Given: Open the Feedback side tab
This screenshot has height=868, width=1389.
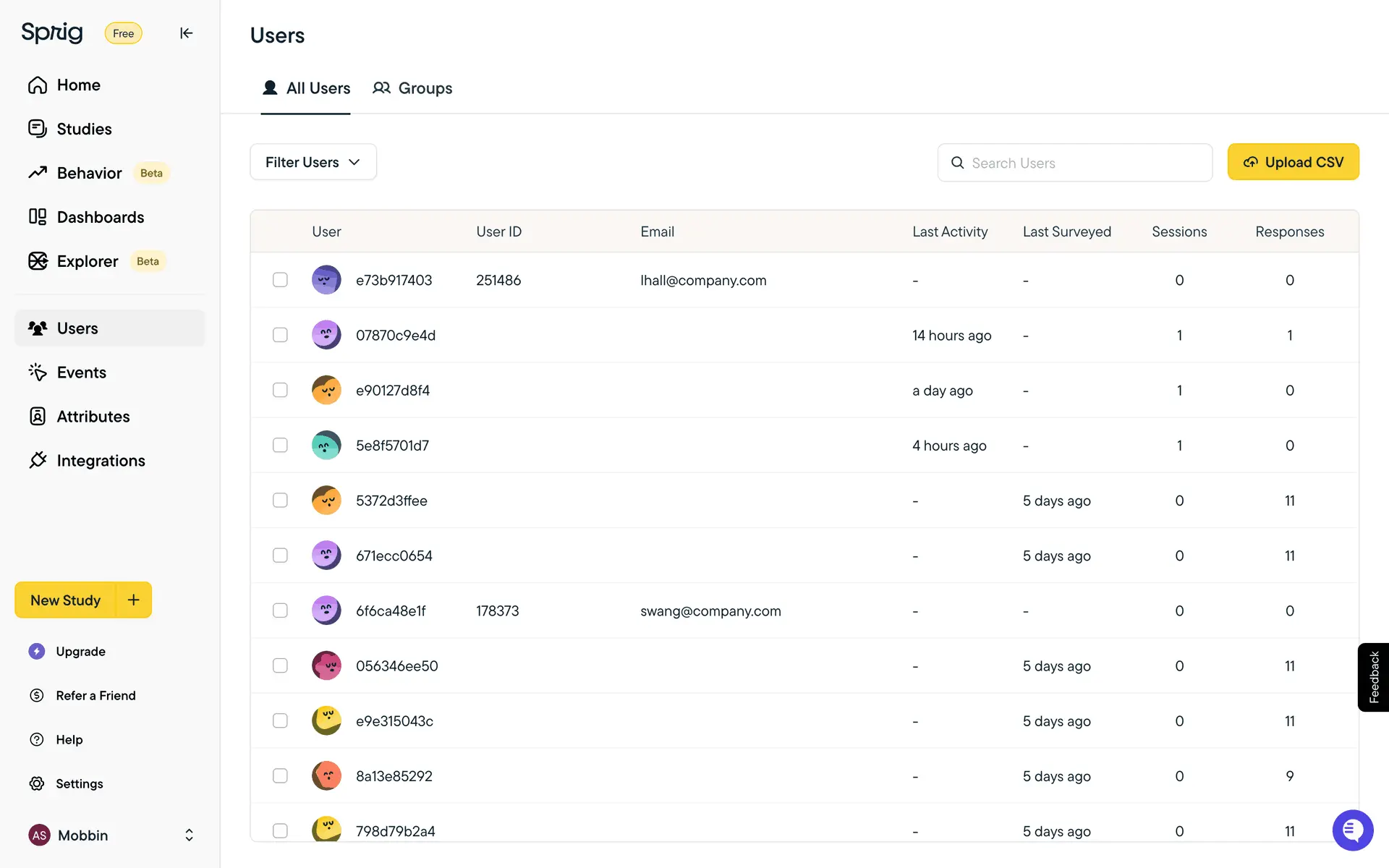Looking at the screenshot, I should (1373, 677).
